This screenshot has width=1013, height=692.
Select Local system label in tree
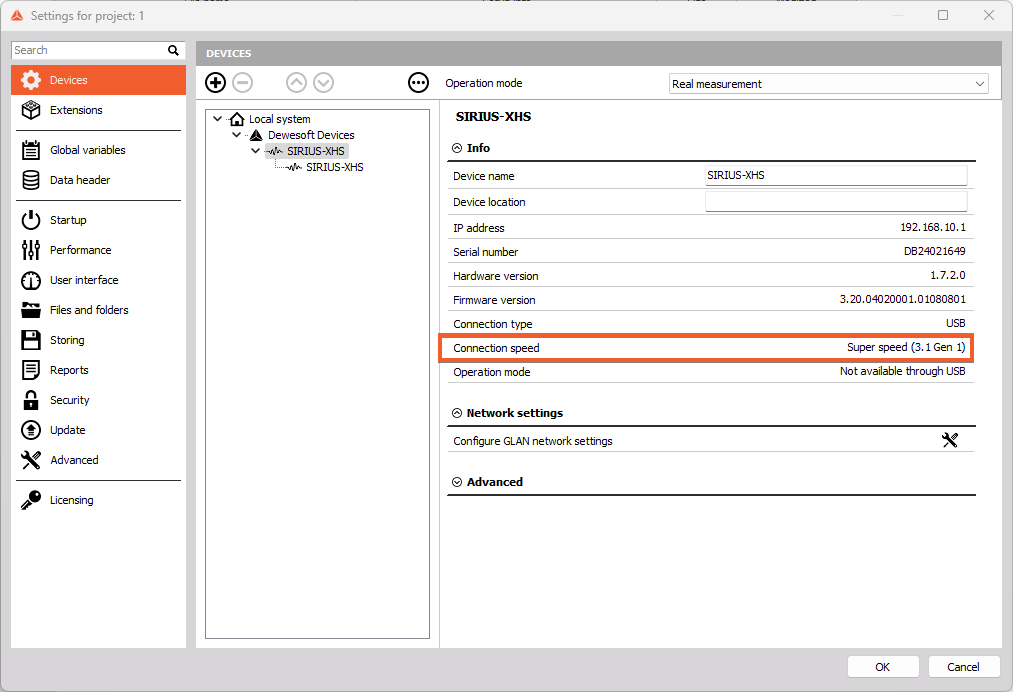[280, 119]
